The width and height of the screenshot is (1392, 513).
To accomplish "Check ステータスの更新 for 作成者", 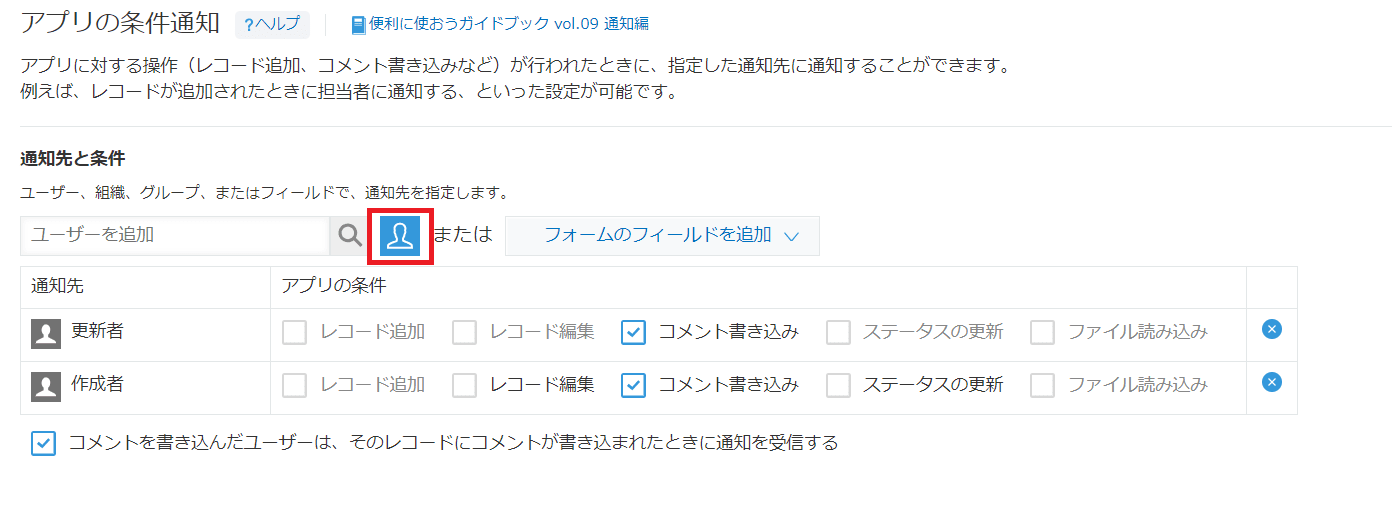I will [x=838, y=385].
